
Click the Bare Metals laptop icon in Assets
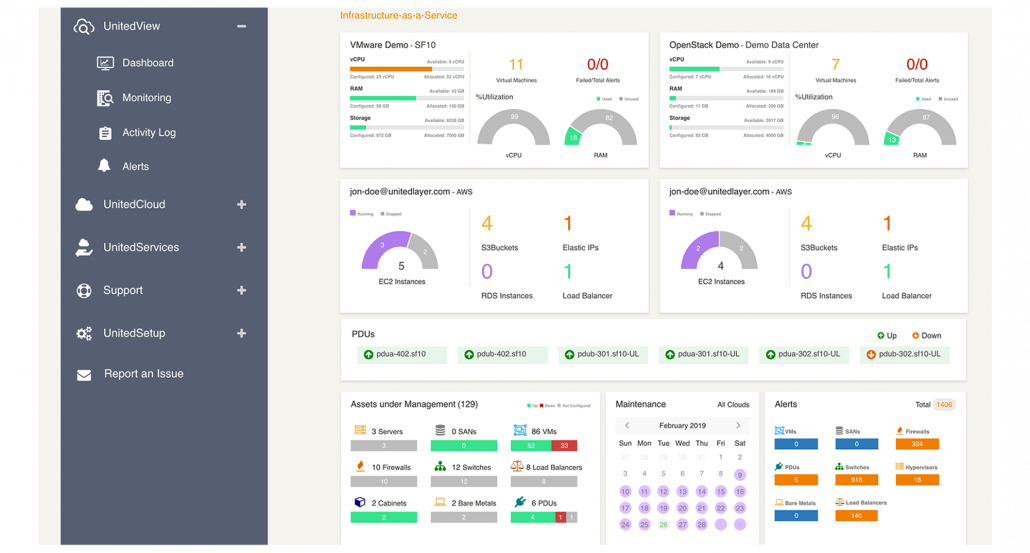(440, 502)
